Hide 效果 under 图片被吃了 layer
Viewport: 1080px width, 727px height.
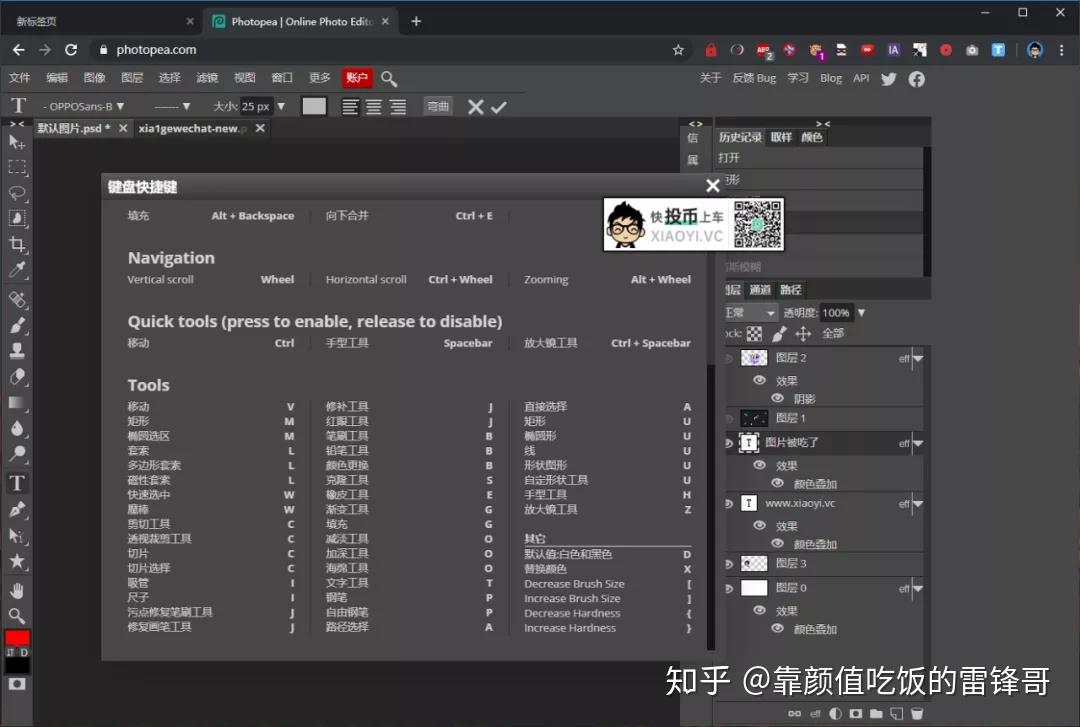tap(760, 465)
